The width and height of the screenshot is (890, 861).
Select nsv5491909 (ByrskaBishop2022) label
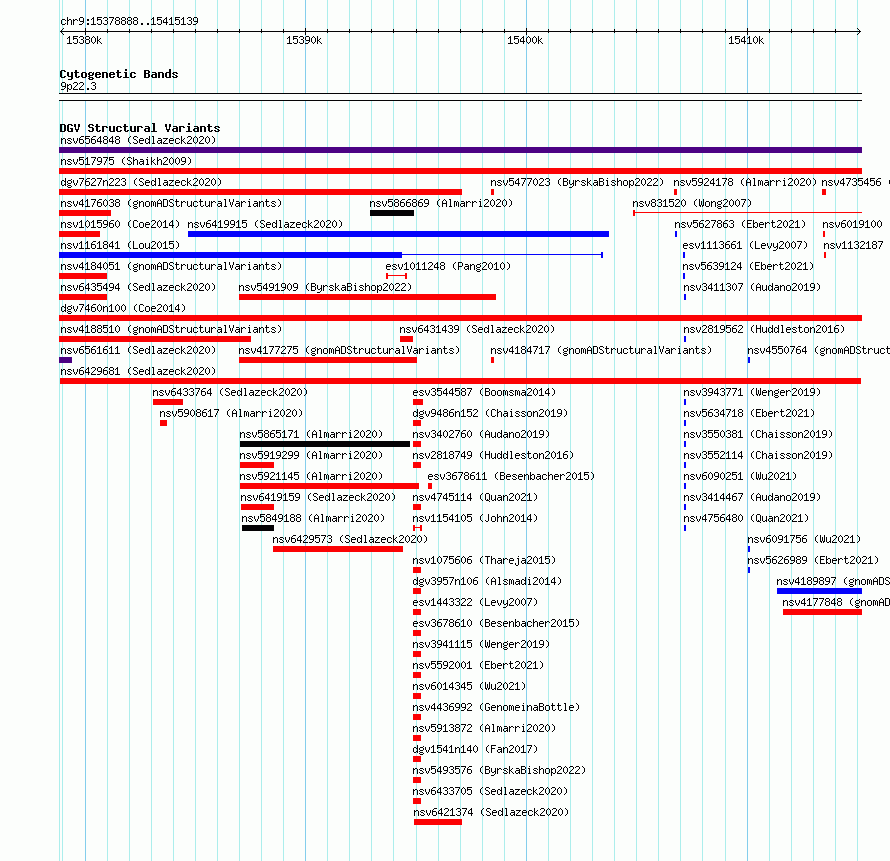pyautogui.click(x=325, y=287)
